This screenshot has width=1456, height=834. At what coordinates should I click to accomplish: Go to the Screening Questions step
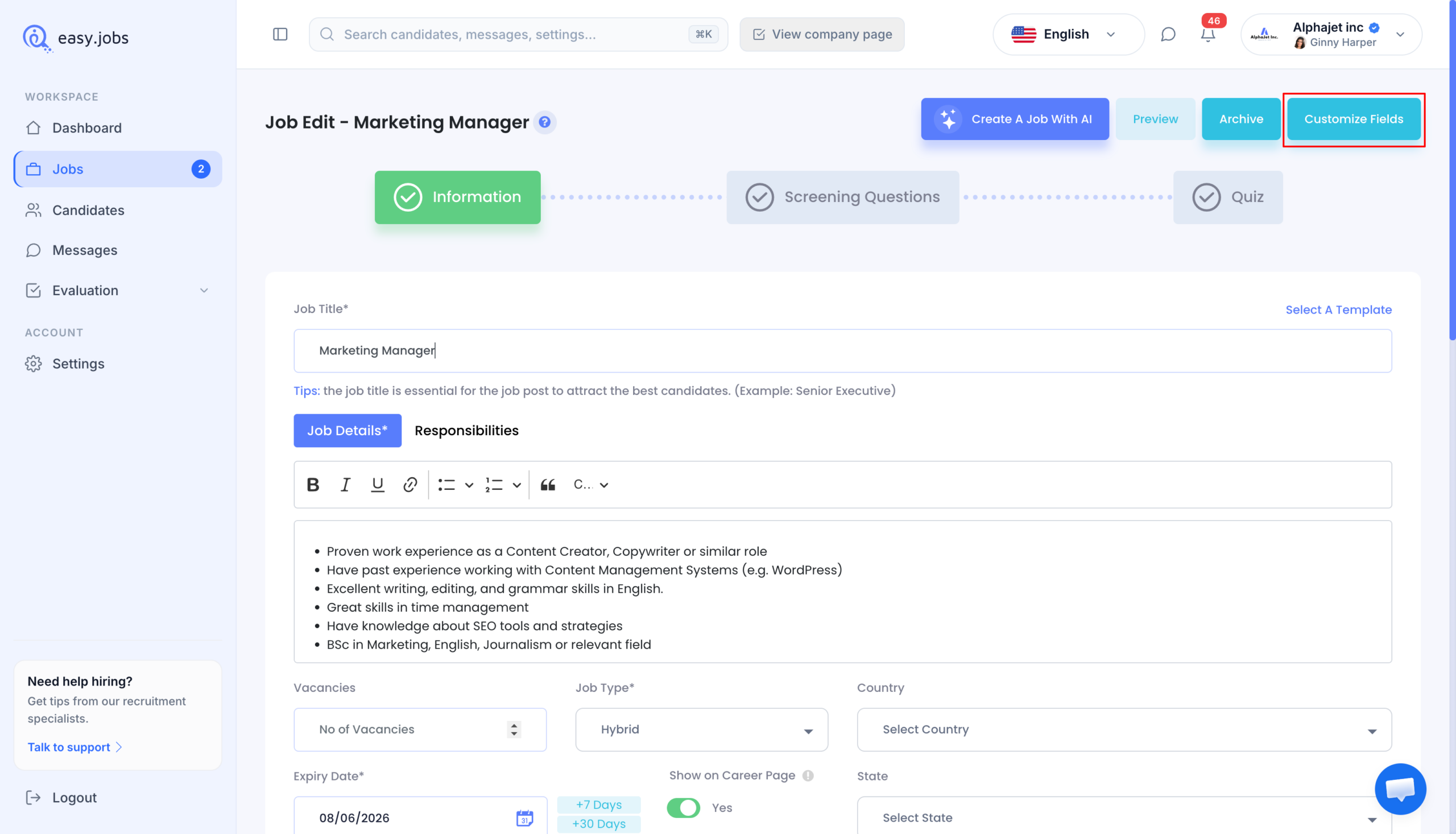[x=842, y=197]
